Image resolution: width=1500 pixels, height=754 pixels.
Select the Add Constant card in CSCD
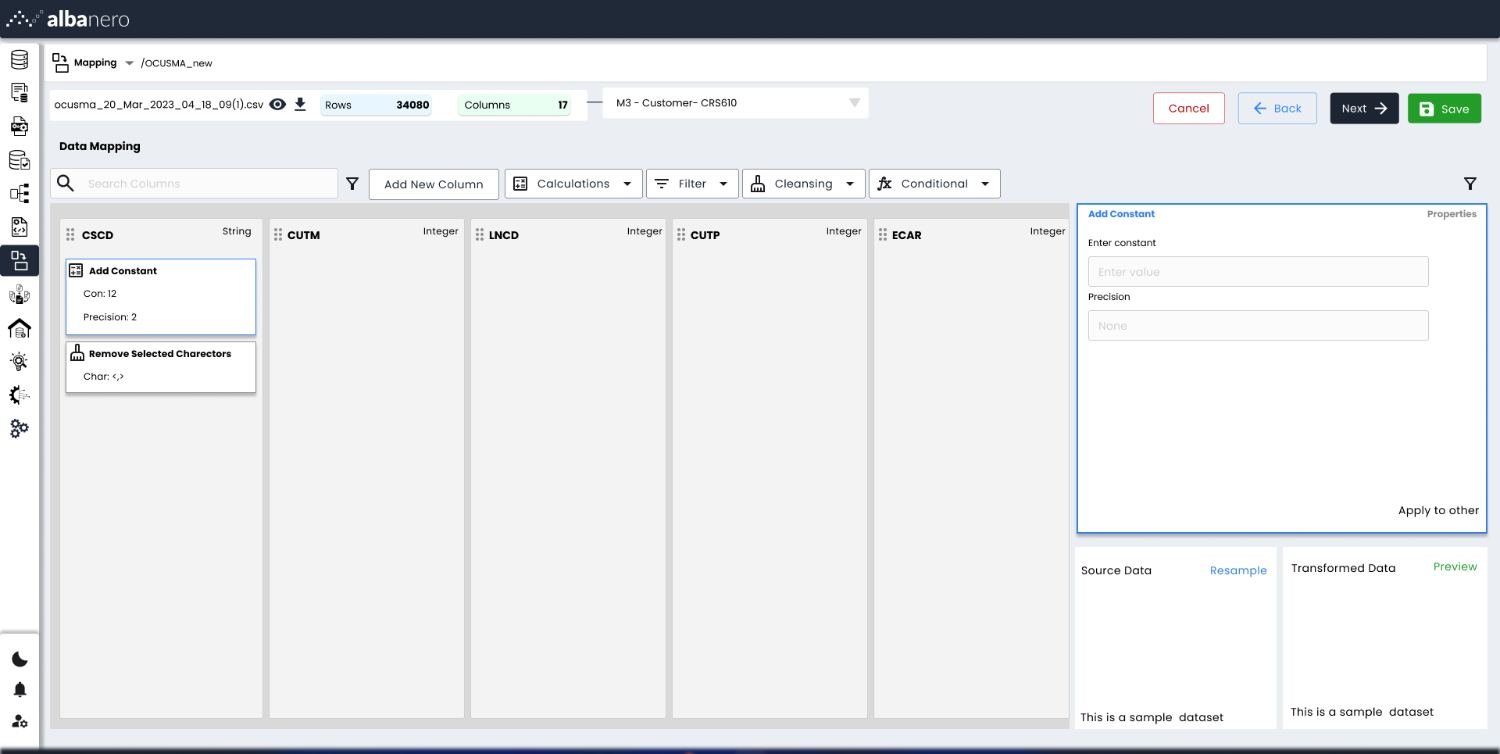(161, 297)
